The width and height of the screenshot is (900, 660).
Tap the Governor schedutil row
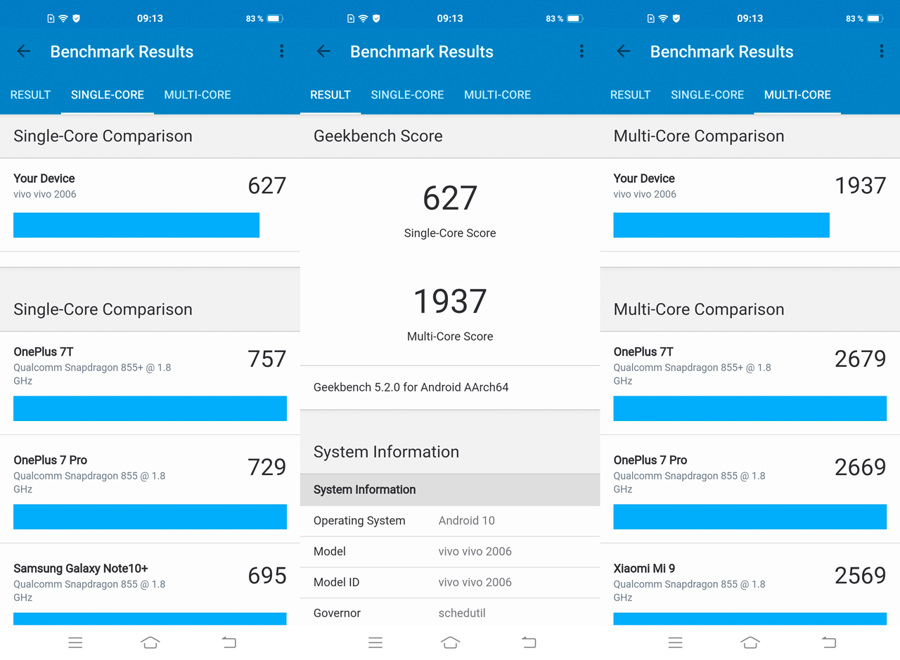pyautogui.click(x=450, y=612)
